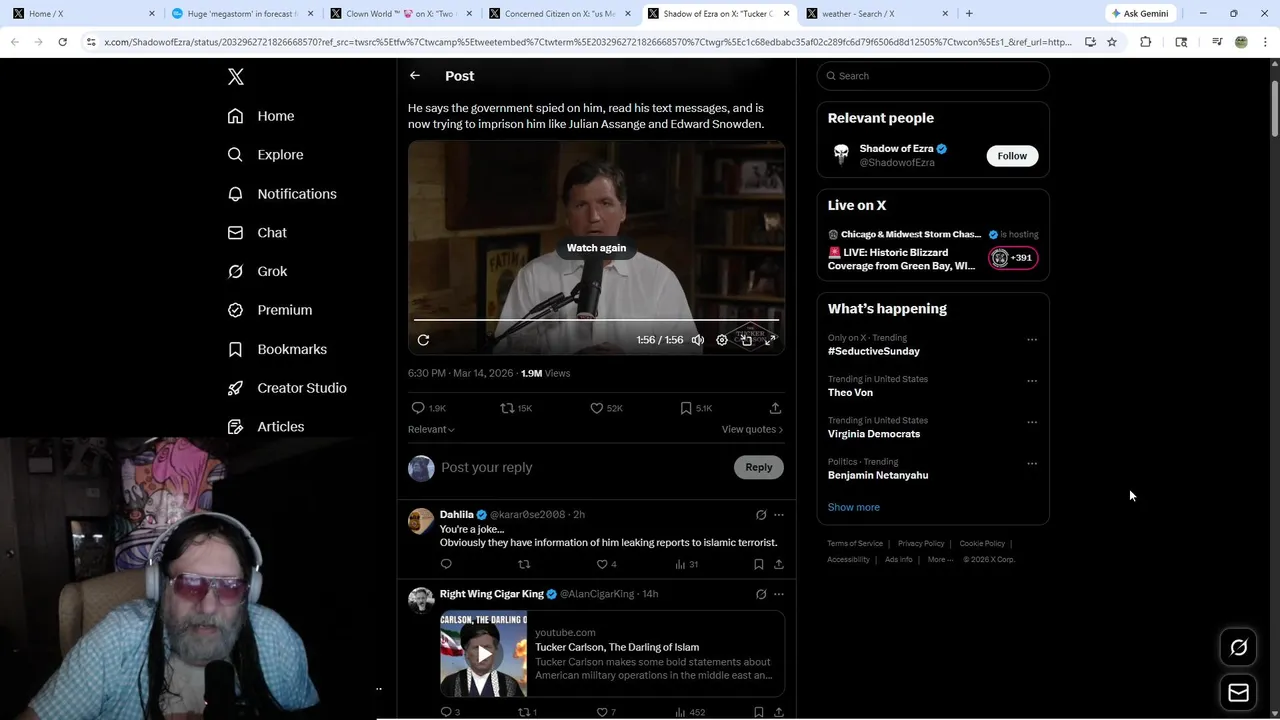
Task: Open video settings gear
Action: coord(722,340)
